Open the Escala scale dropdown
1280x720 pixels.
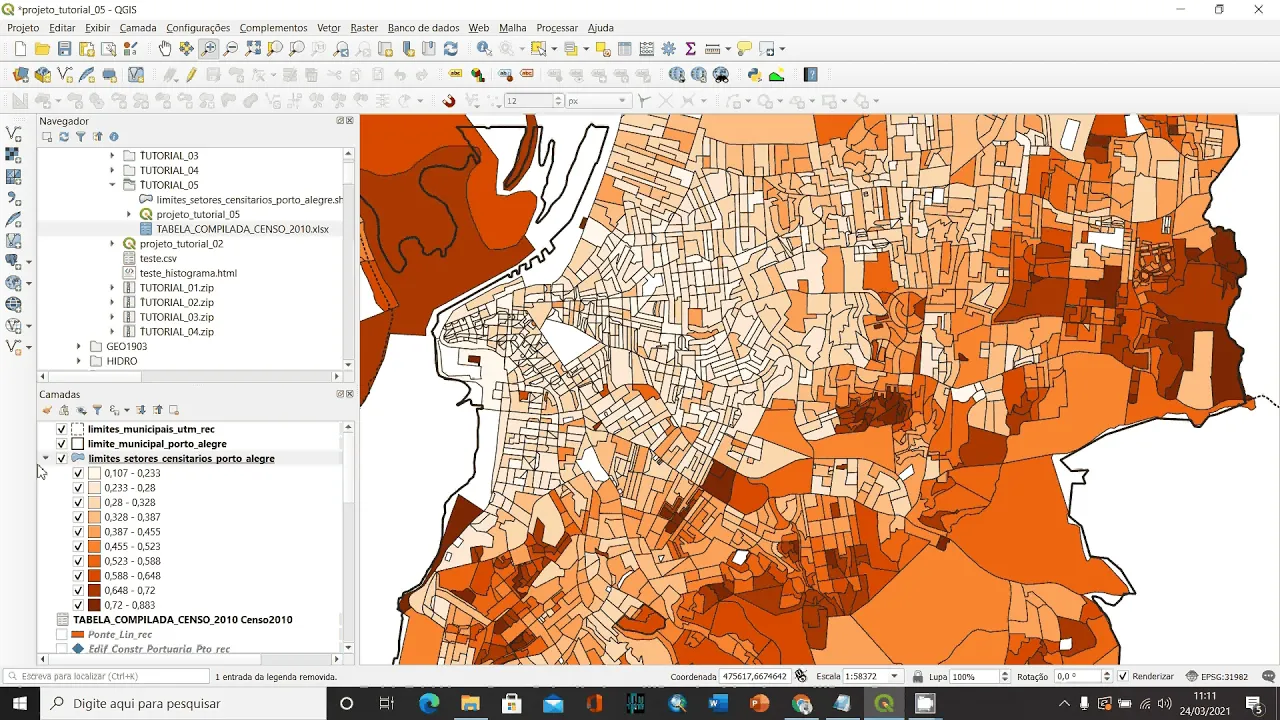click(895, 677)
